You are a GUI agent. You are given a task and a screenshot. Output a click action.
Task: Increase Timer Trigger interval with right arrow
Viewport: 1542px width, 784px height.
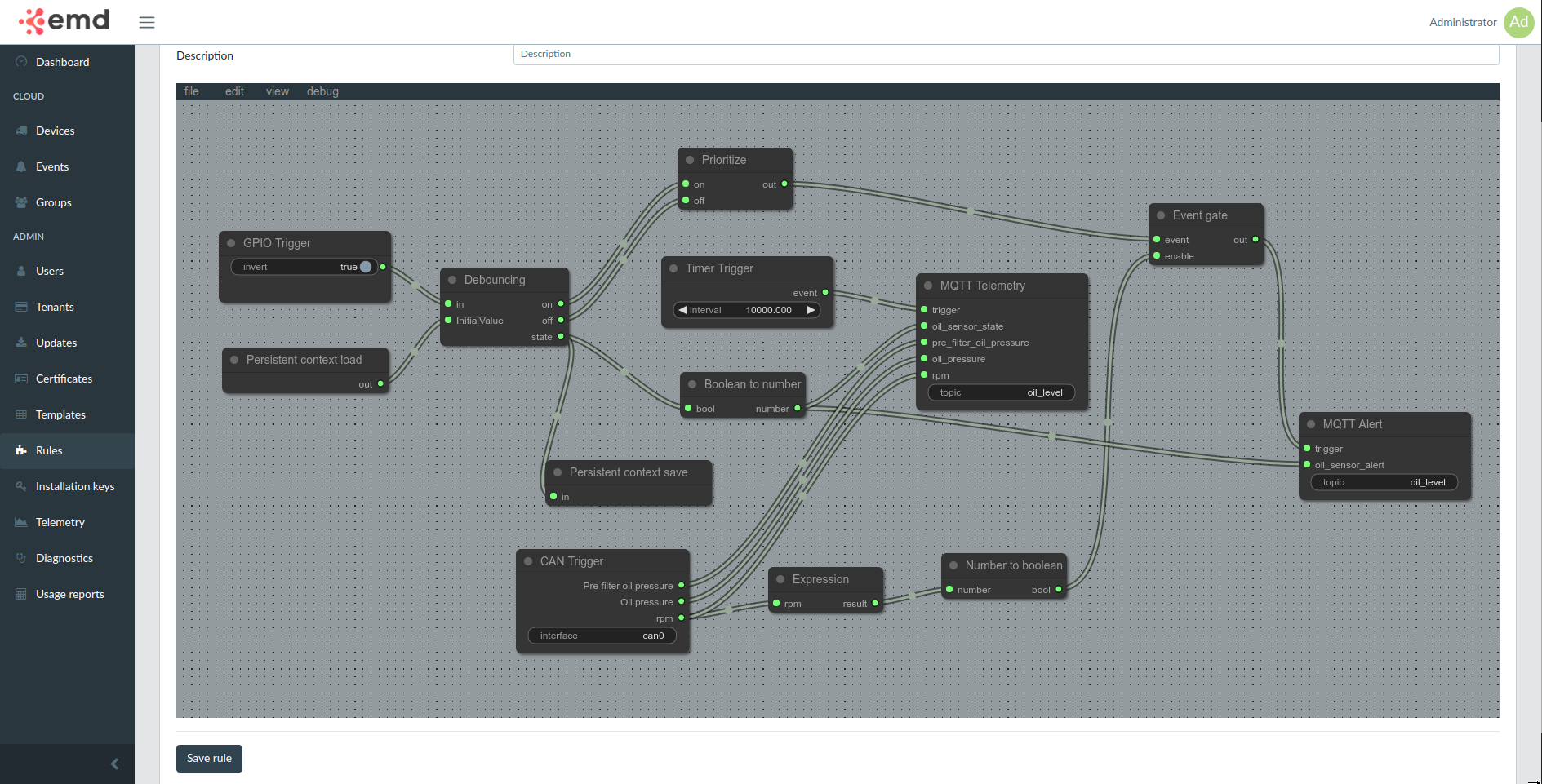point(811,310)
